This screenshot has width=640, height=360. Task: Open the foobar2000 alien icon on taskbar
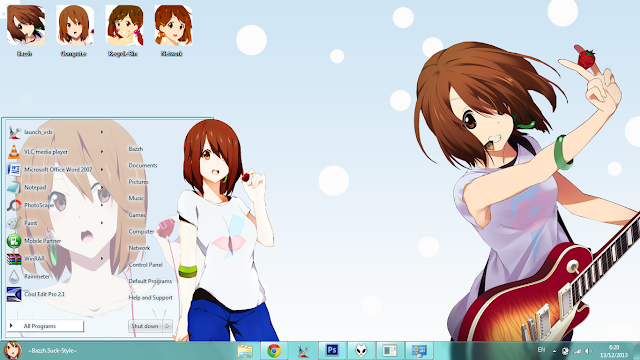point(361,351)
